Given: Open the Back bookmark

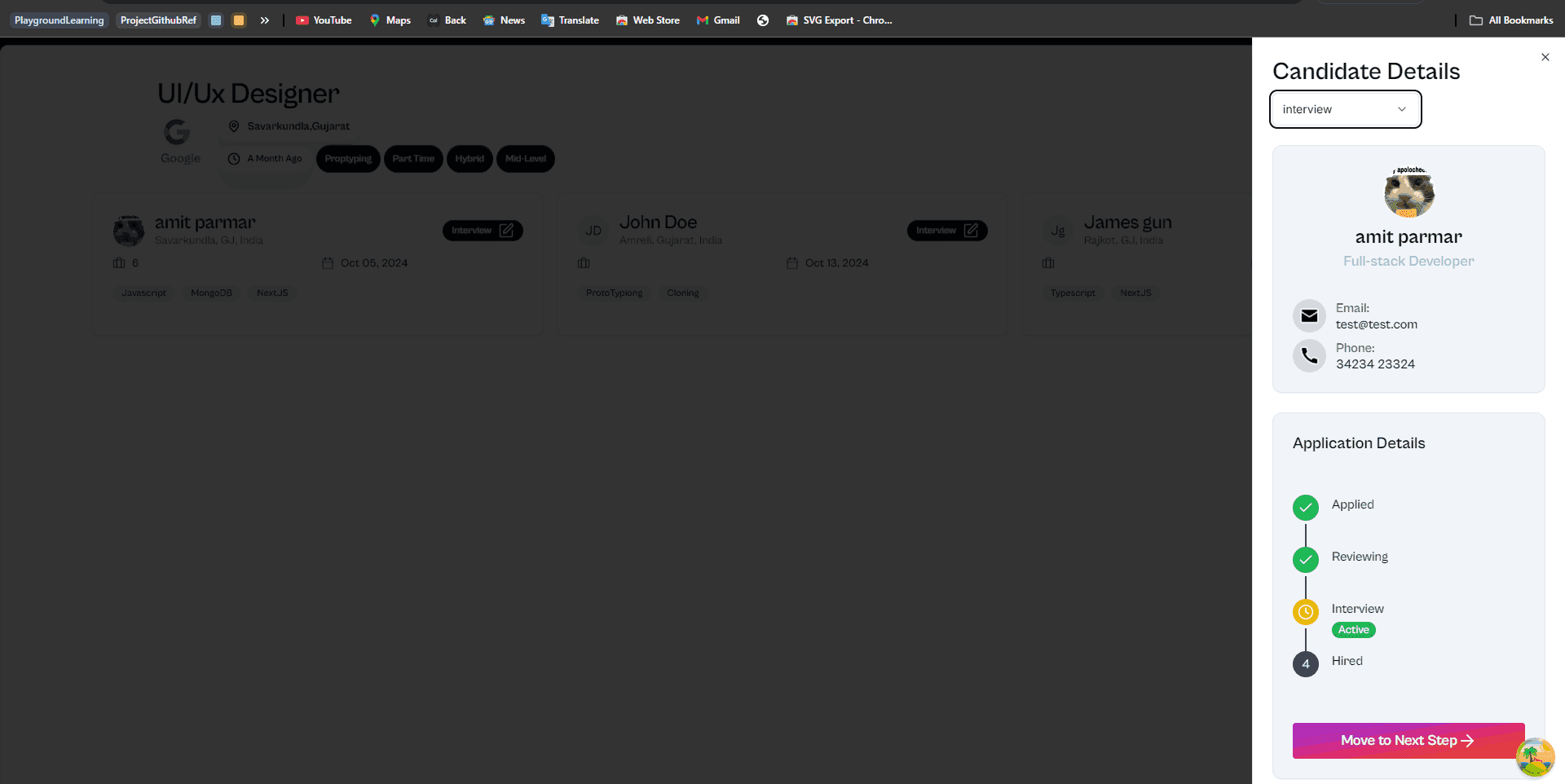Looking at the screenshot, I should pyautogui.click(x=447, y=20).
